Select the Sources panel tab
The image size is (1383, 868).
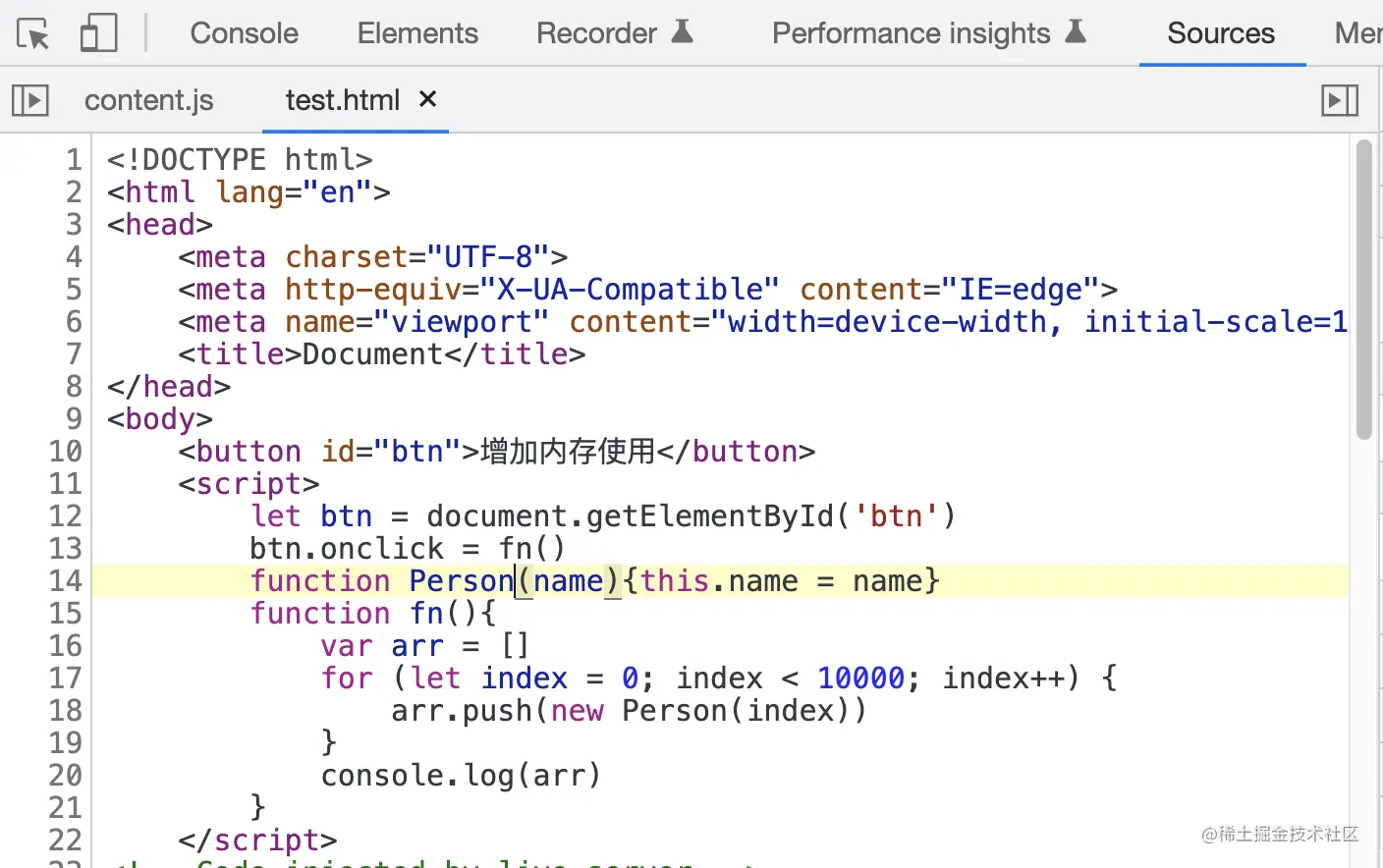[x=1221, y=33]
